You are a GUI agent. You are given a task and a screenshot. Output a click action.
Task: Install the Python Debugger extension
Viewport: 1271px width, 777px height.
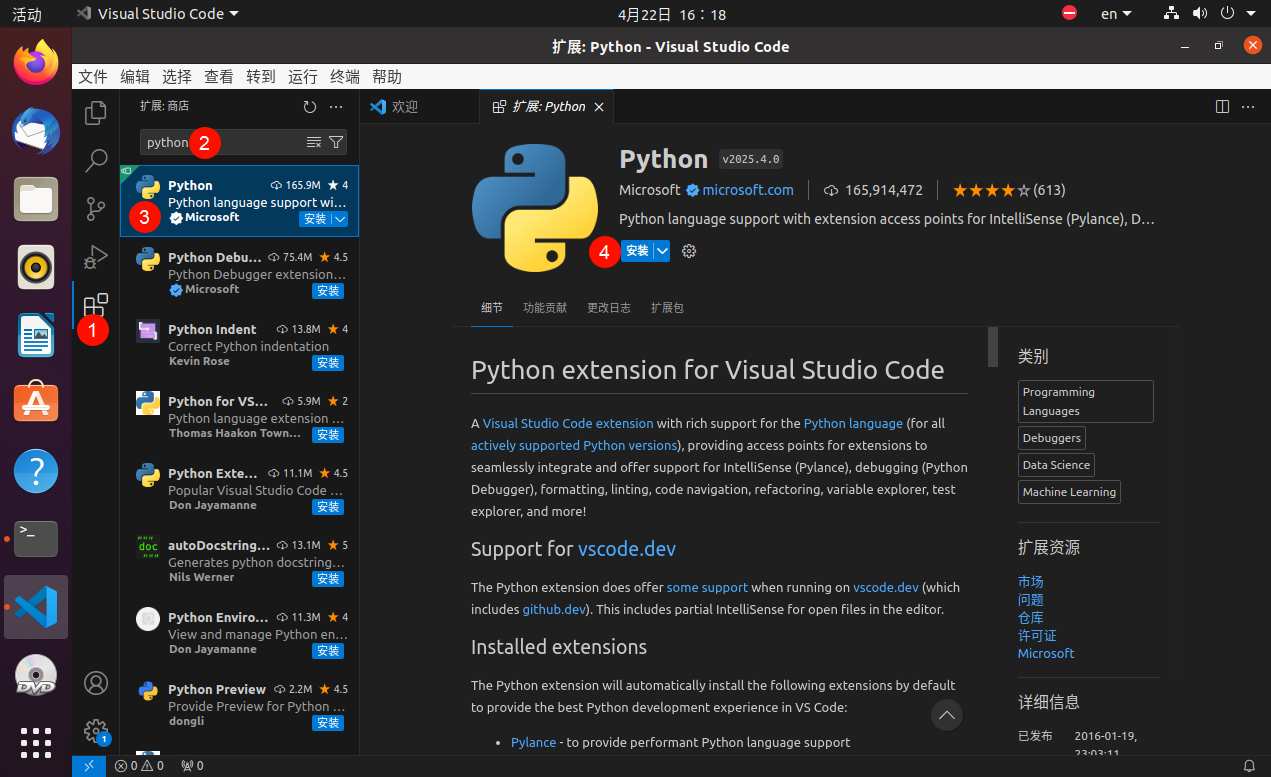click(x=328, y=291)
